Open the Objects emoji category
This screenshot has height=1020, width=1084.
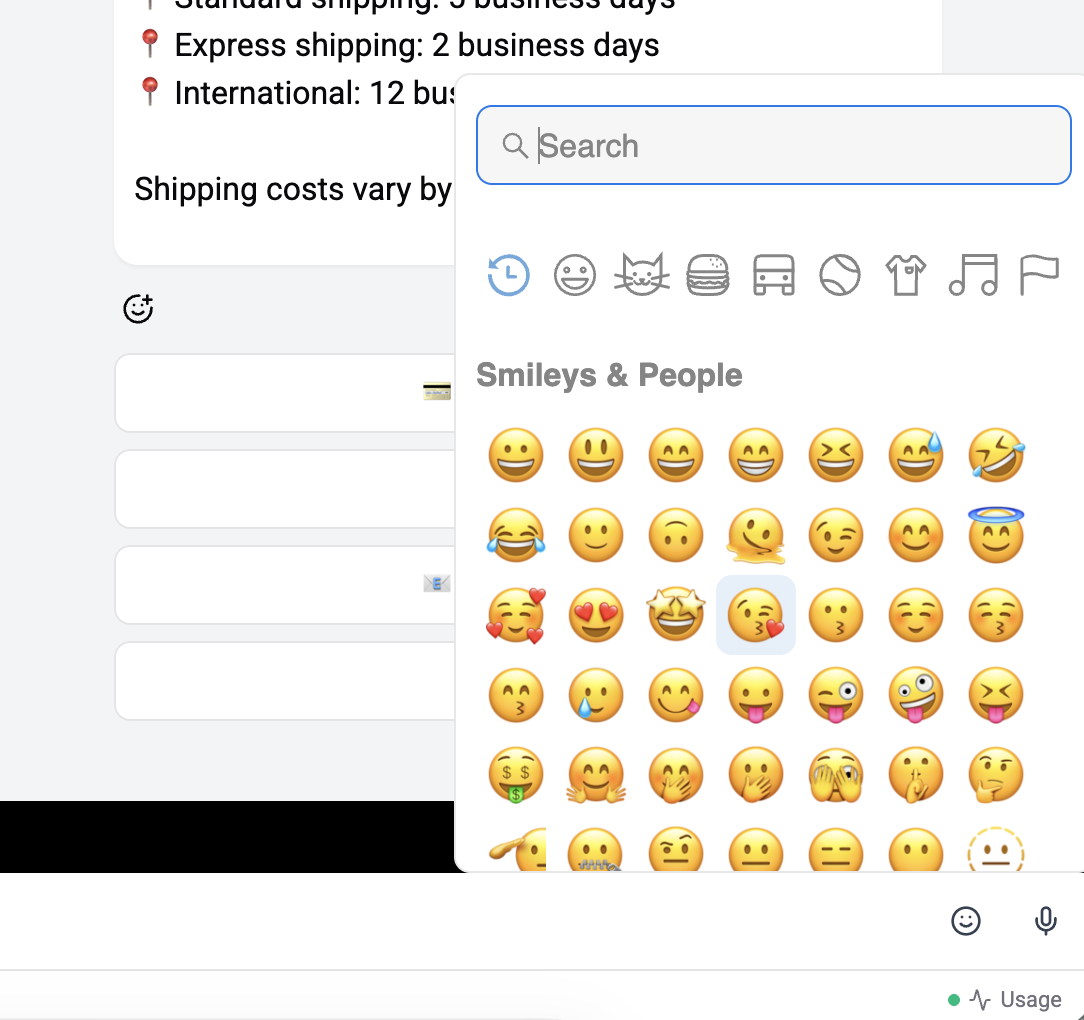pos(906,275)
